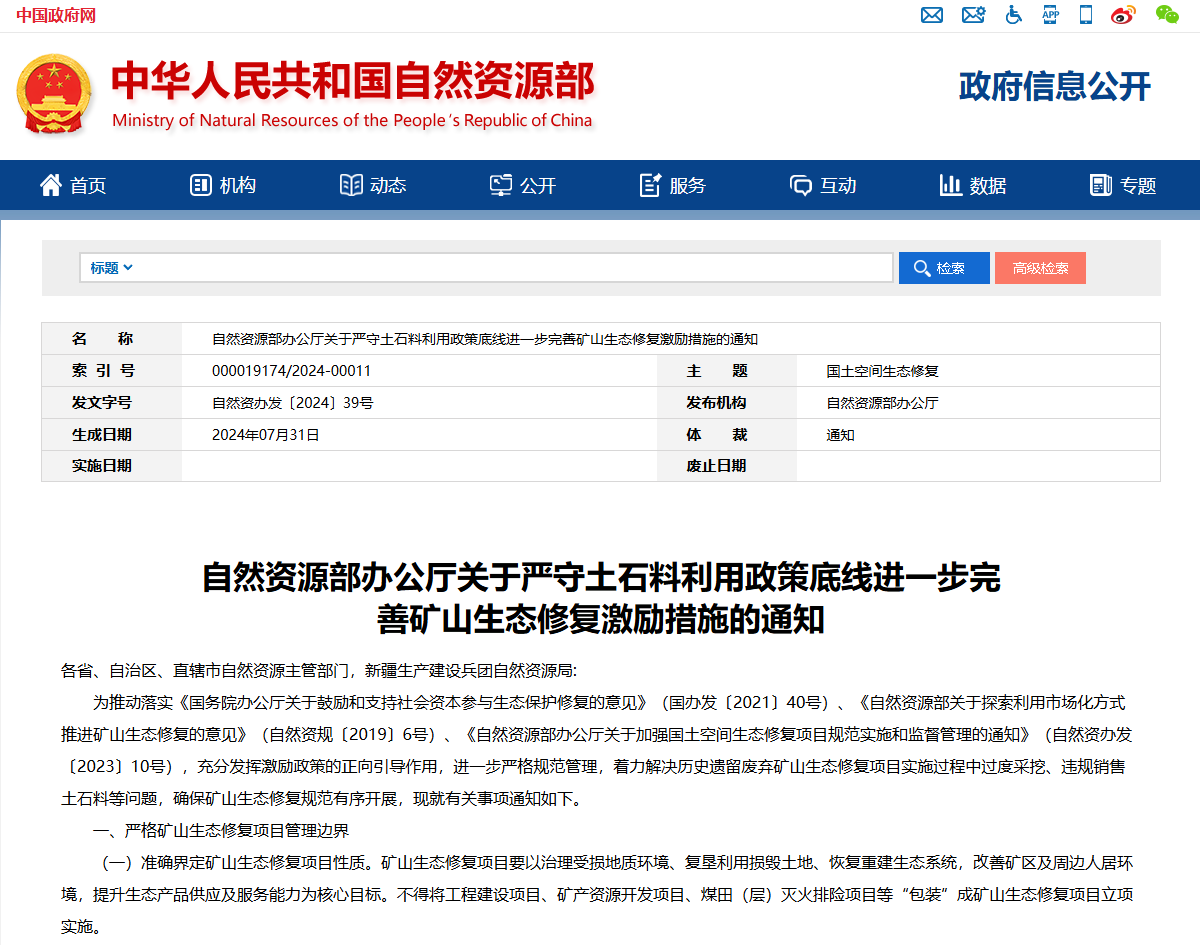Viewport: 1200px width, 945px height.
Task: Select 动态 in the navigation bar
Action: [373, 185]
